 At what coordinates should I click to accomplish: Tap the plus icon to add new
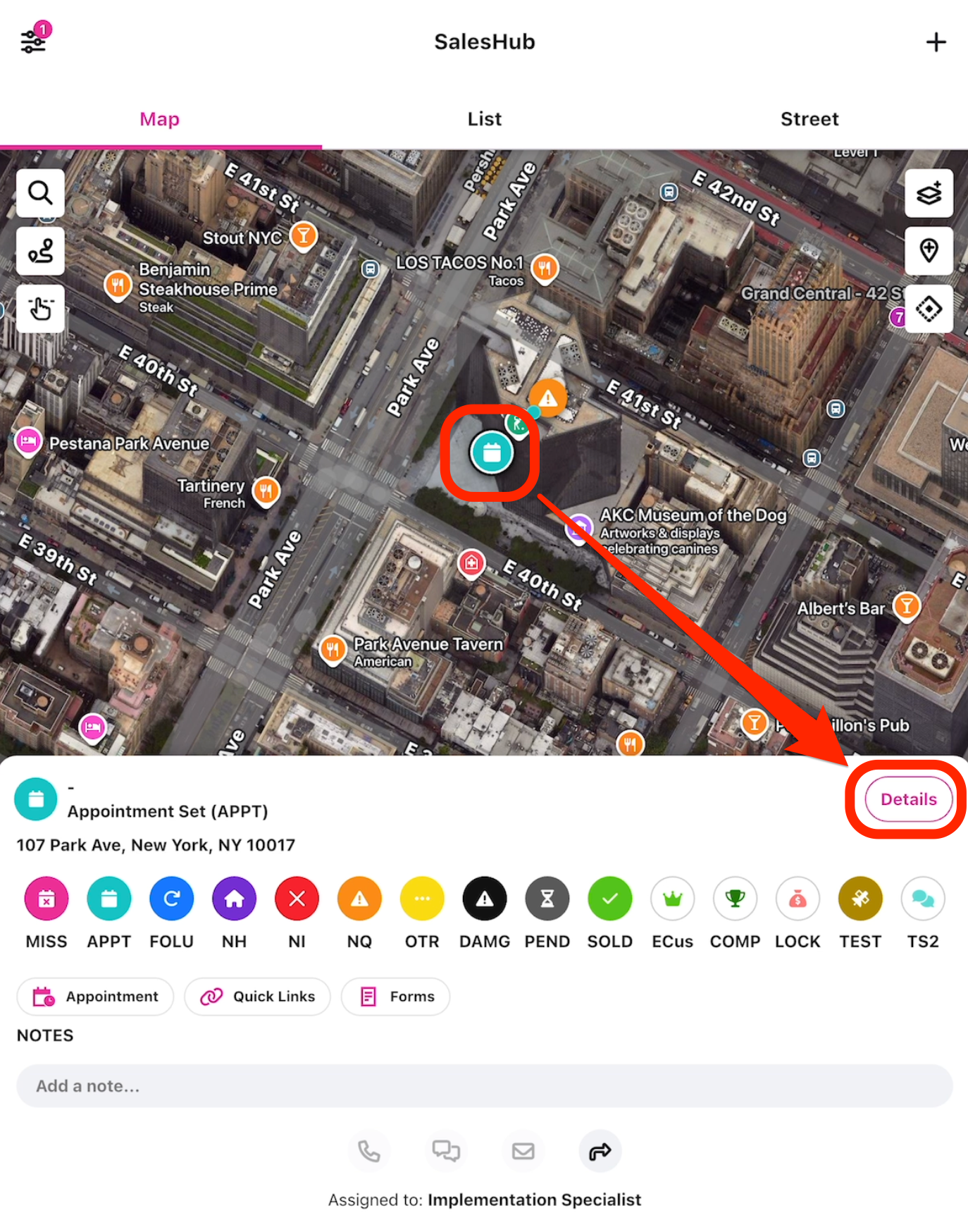coord(935,42)
